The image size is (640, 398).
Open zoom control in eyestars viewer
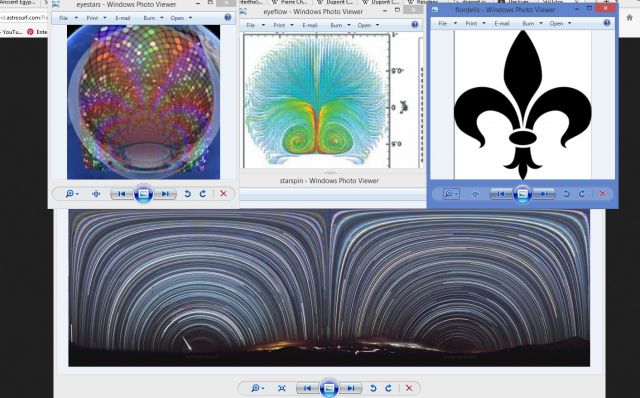(72, 193)
